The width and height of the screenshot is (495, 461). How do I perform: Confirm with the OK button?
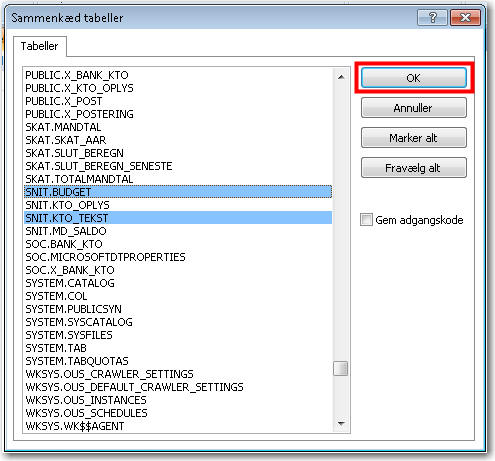[x=414, y=78]
